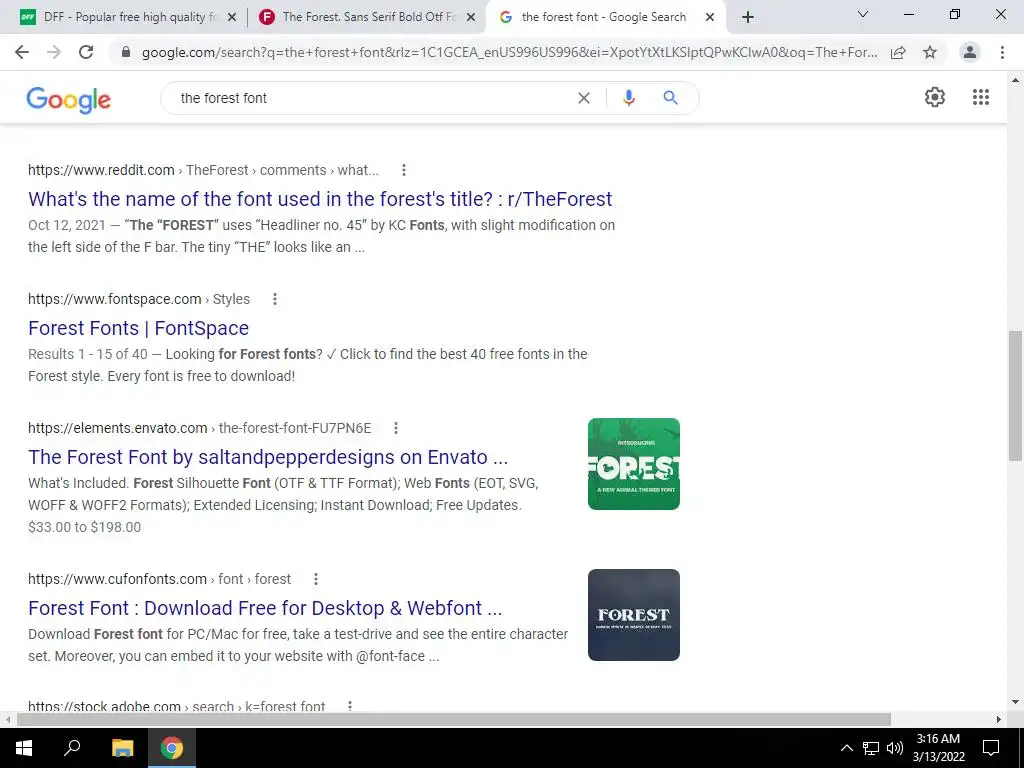
Task: Click price text $33.00 to $198.00
Action: [84, 527]
